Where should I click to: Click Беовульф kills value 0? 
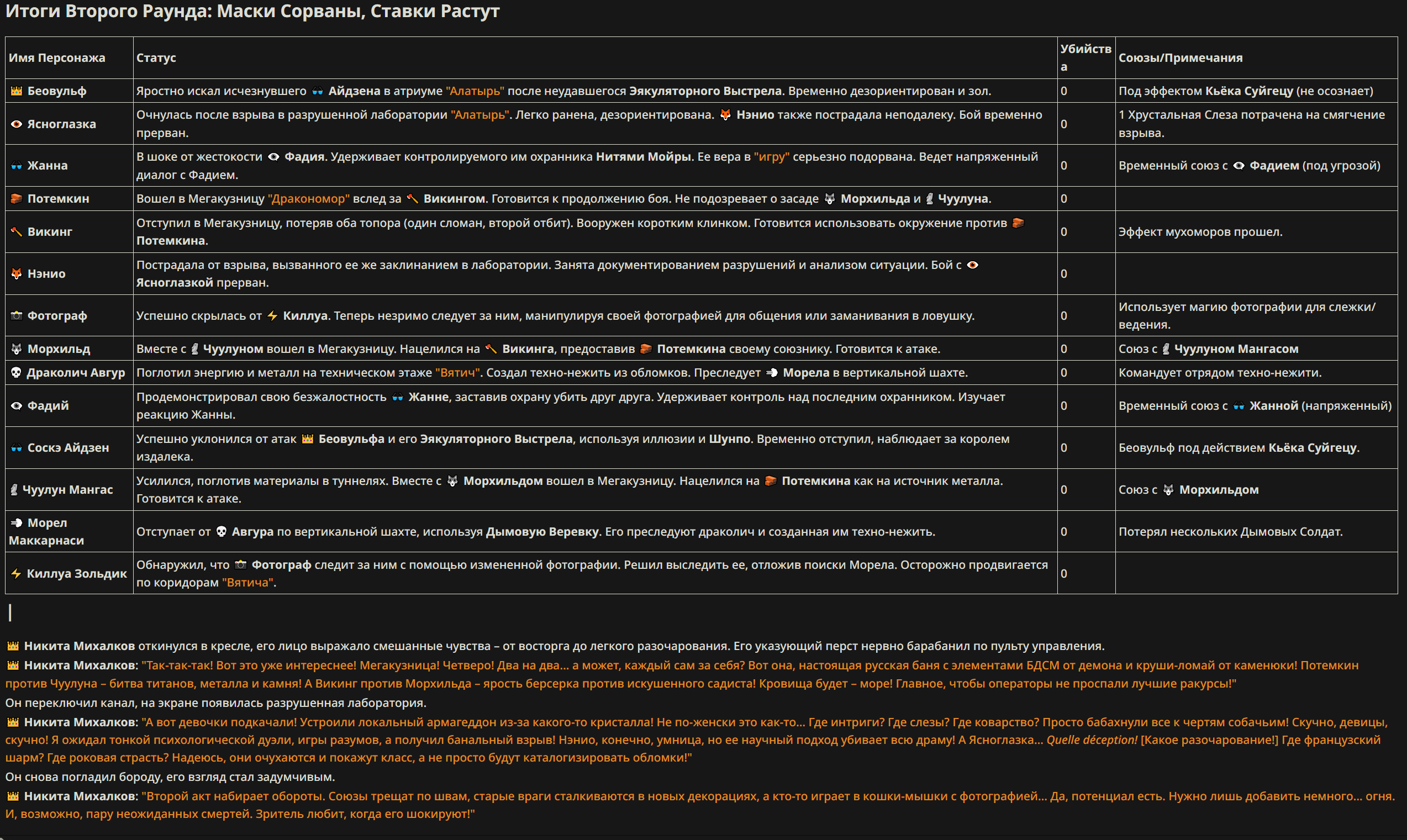pos(1064,91)
